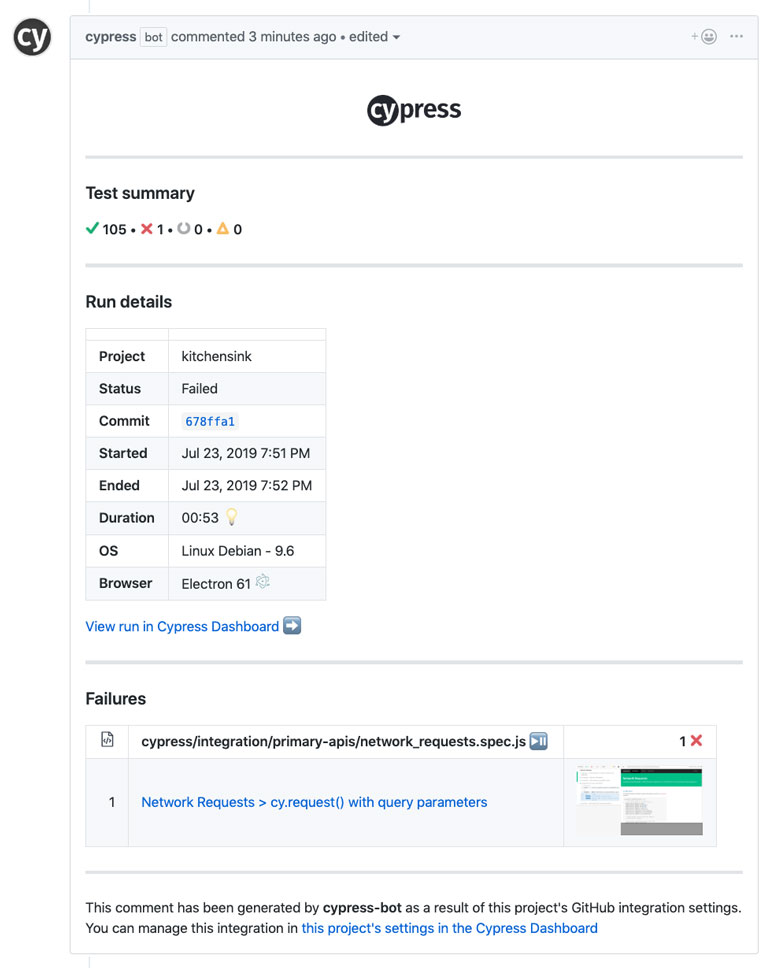Image resolution: width=770 pixels, height=968 pixels.
Task: Click the green checkmark passed-tests icon
Action: click(x=92, y=228)
